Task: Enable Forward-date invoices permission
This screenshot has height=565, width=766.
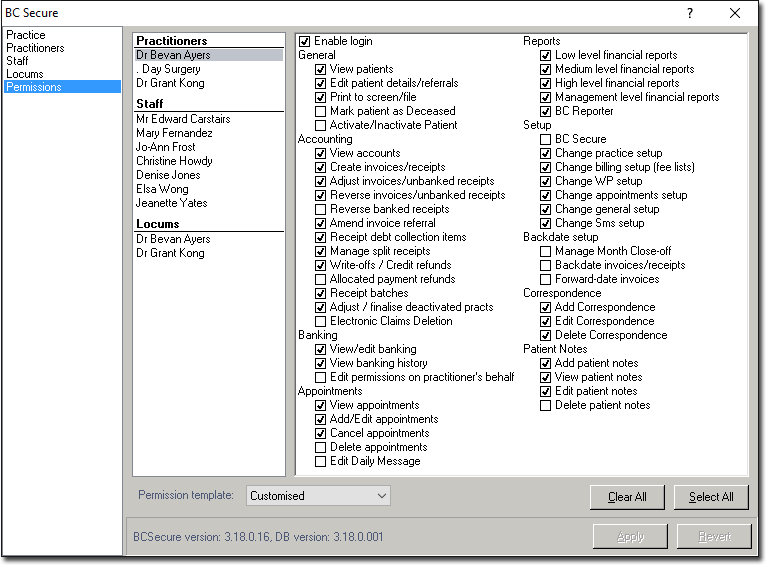Action: point(546,279)
